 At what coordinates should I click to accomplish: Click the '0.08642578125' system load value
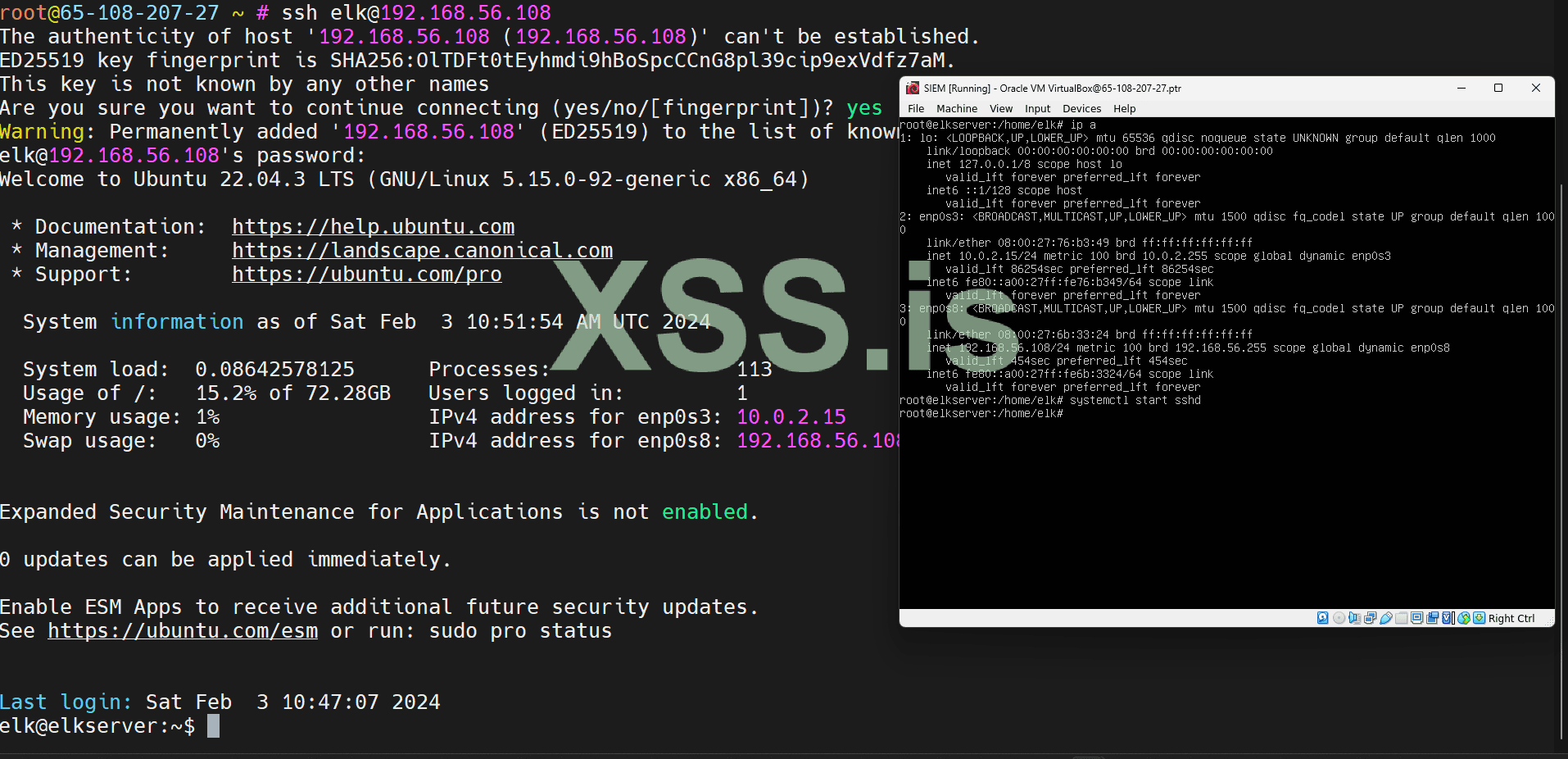click(x=274, y=369)
